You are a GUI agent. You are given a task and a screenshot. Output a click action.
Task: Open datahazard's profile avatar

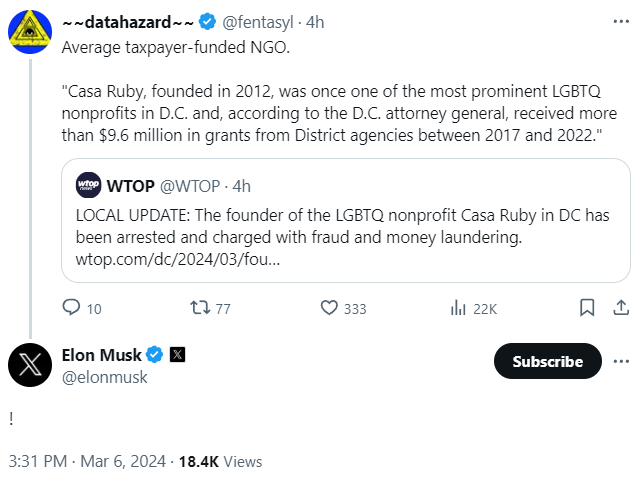(x=30, y=31)
